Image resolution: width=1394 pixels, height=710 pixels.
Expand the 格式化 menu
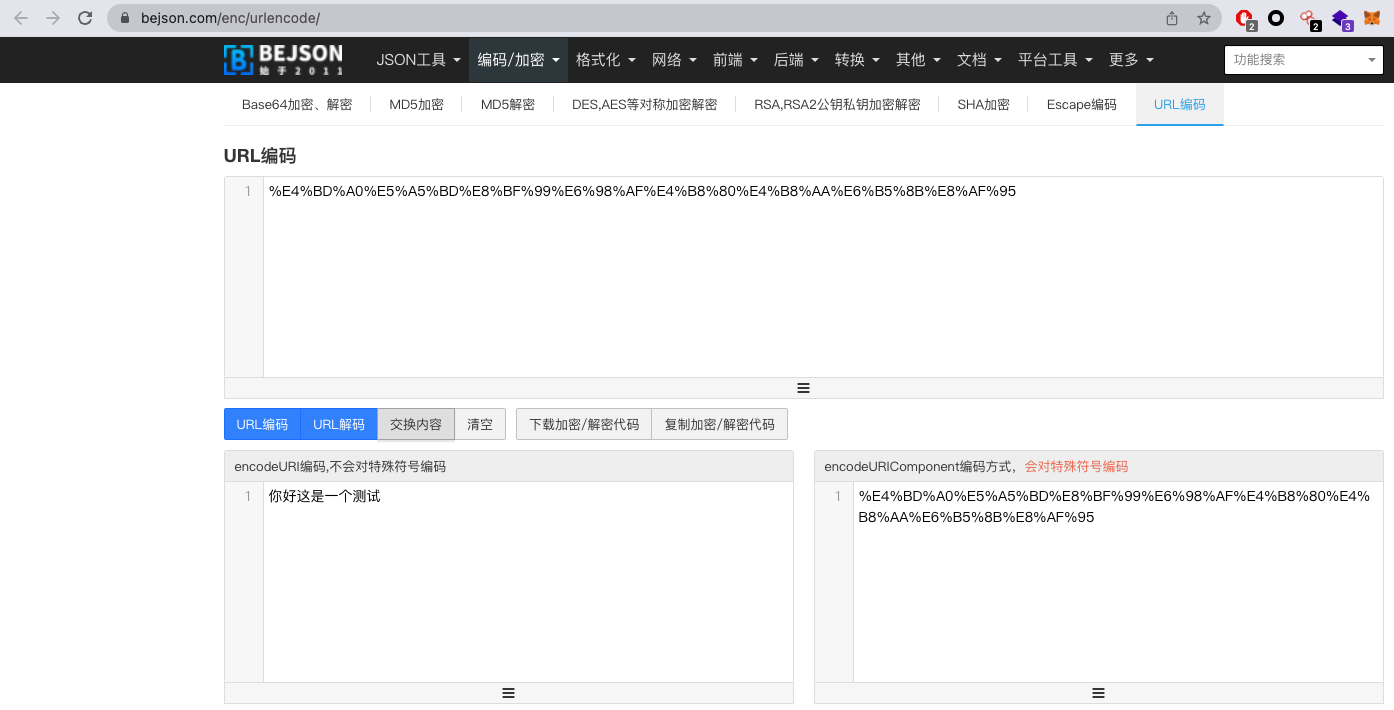pyautogui.click(x=606, y=60)
